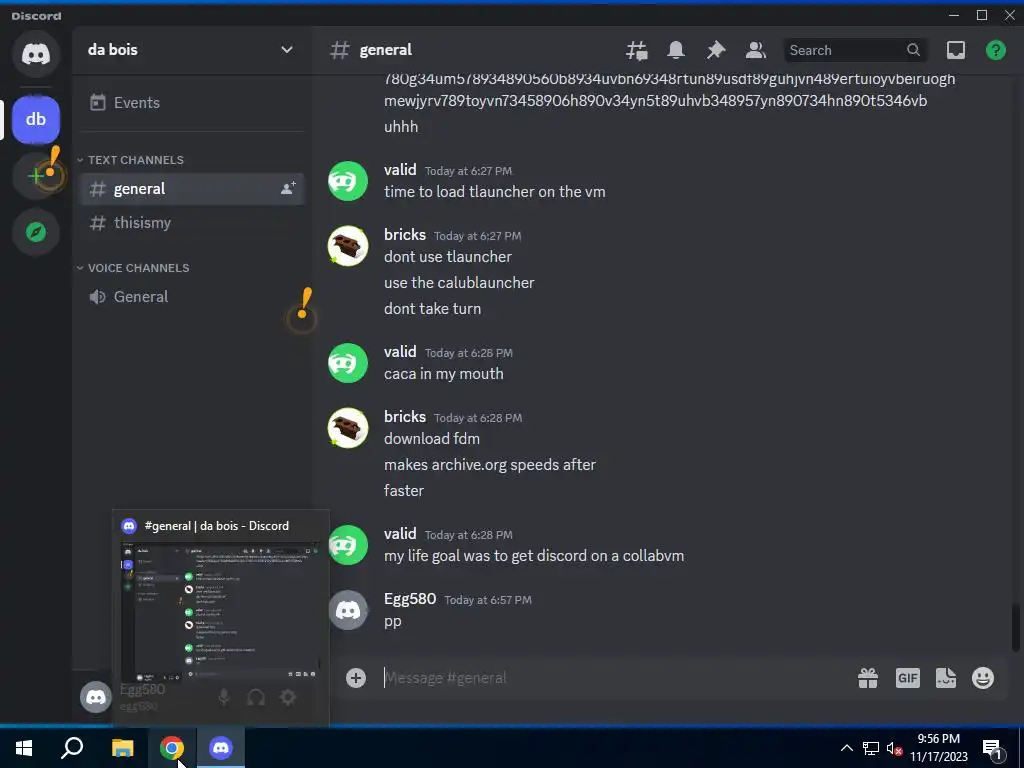Open the sticker picker icon
Screen dimensions: 1024x768
point(946,678)
